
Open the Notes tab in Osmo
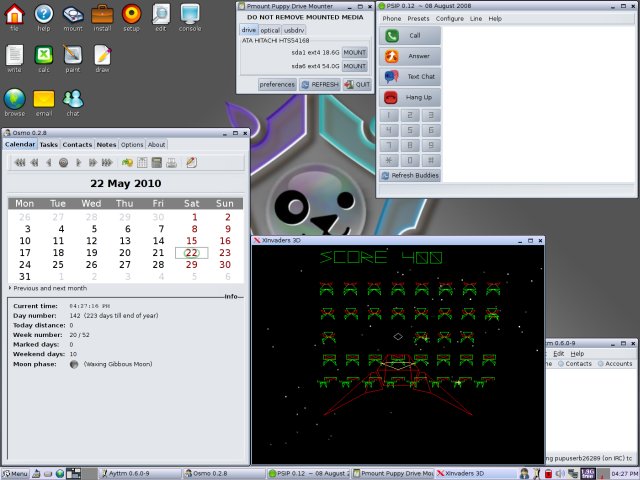click(x=106, y=144)
